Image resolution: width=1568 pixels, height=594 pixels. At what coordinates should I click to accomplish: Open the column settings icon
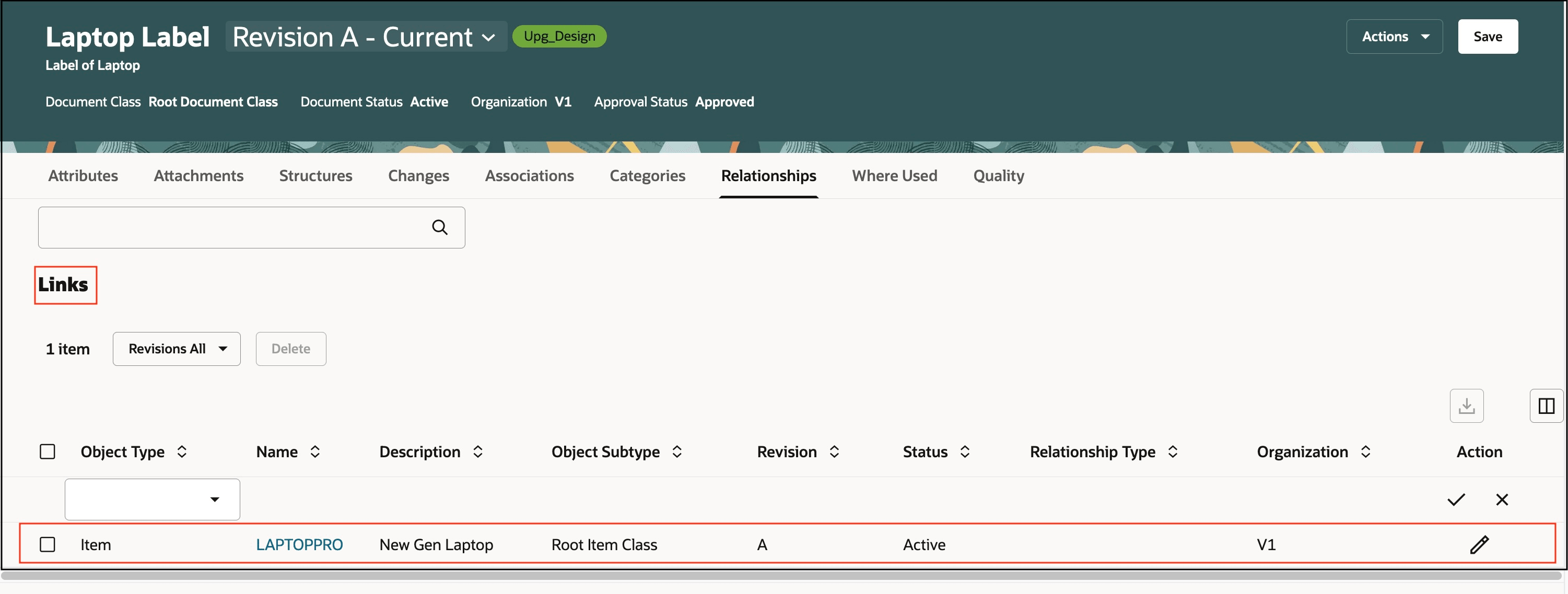pyautogui.click(x=1546, y=406)
